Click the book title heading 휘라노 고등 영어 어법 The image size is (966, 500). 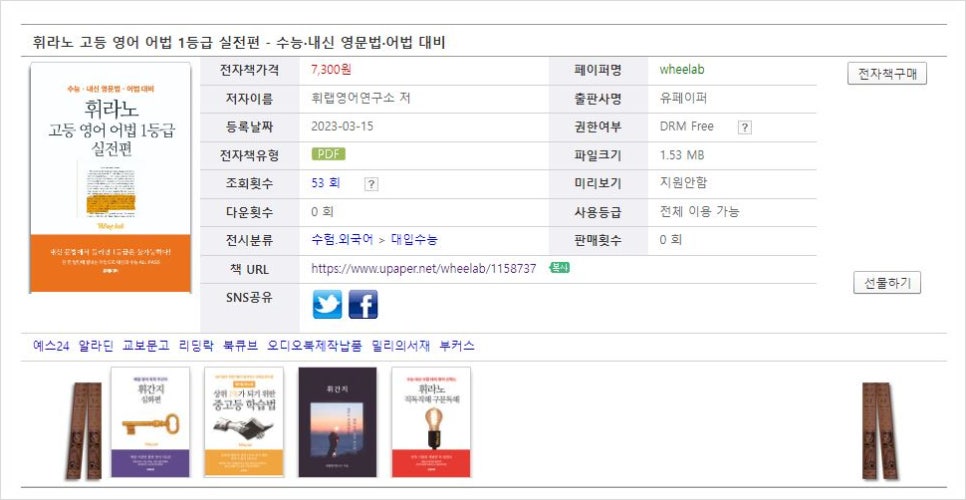tap(239, 42)
